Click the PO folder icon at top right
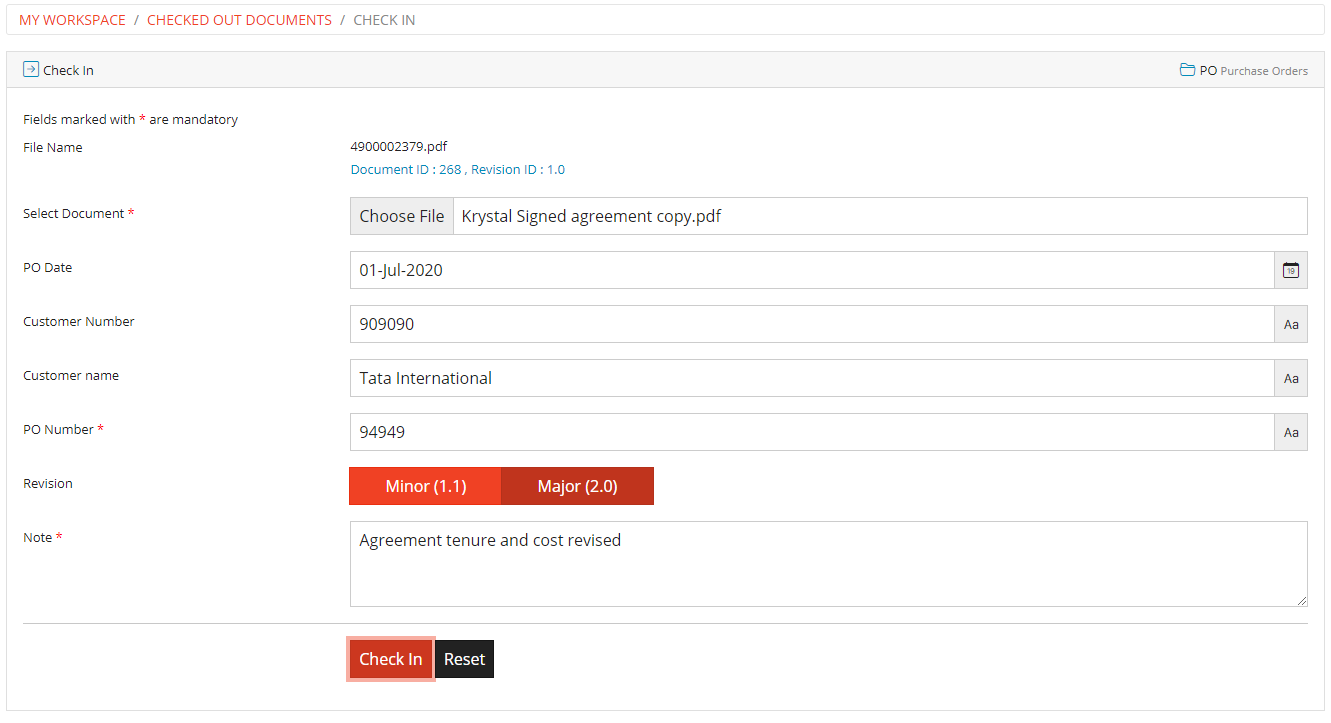Screen dimensions: 1331x723 tap(1187, 70)
